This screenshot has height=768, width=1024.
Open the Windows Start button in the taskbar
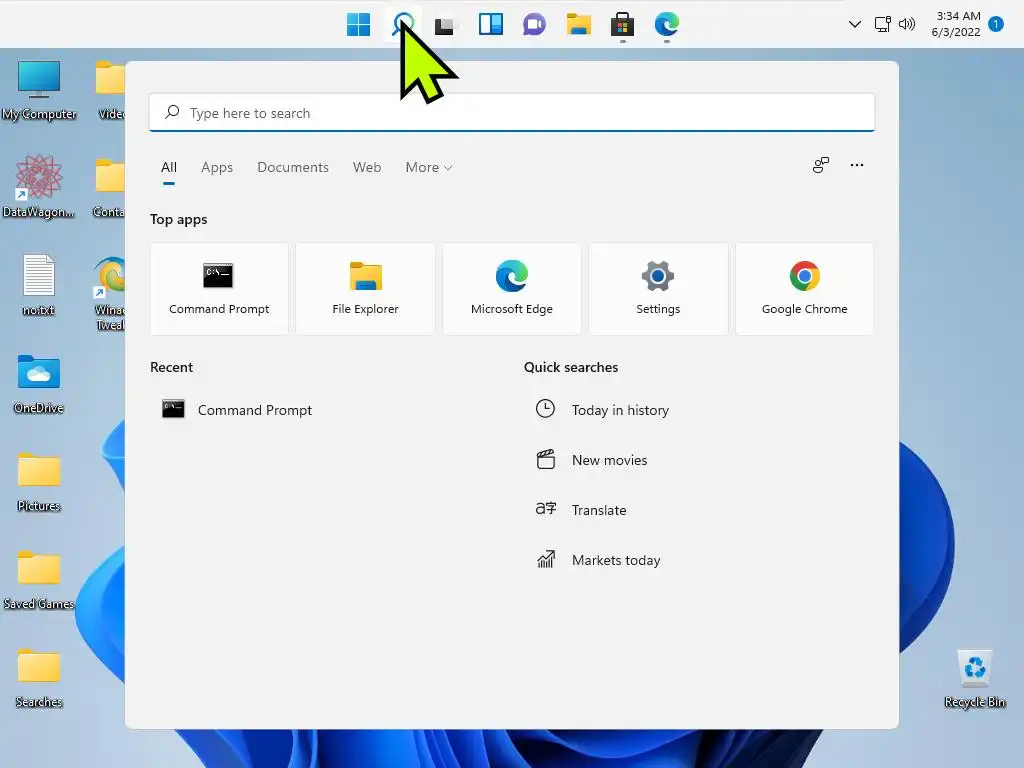tap(358, 25)
